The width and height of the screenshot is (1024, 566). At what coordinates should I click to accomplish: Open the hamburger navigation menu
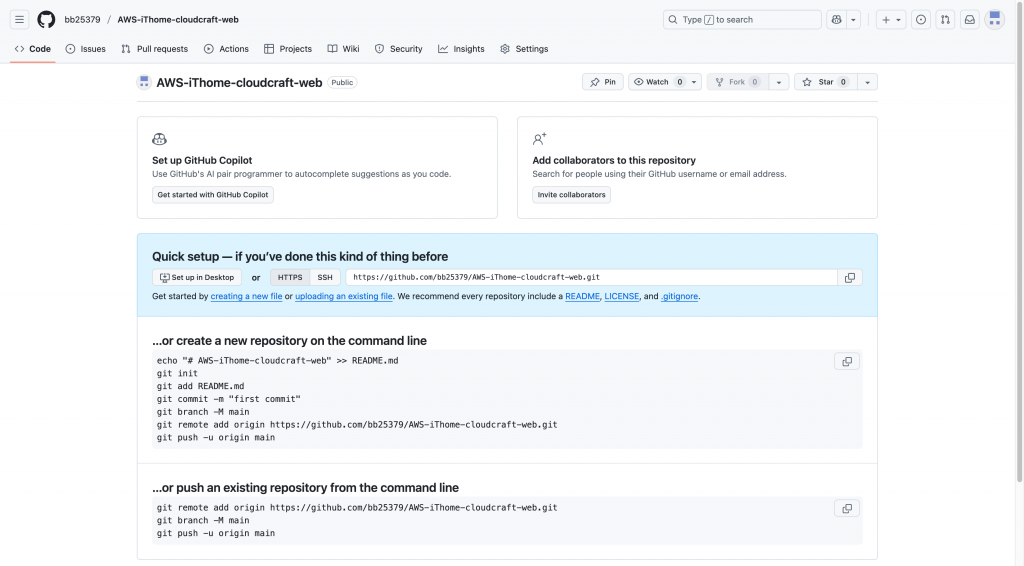[19, 19]
